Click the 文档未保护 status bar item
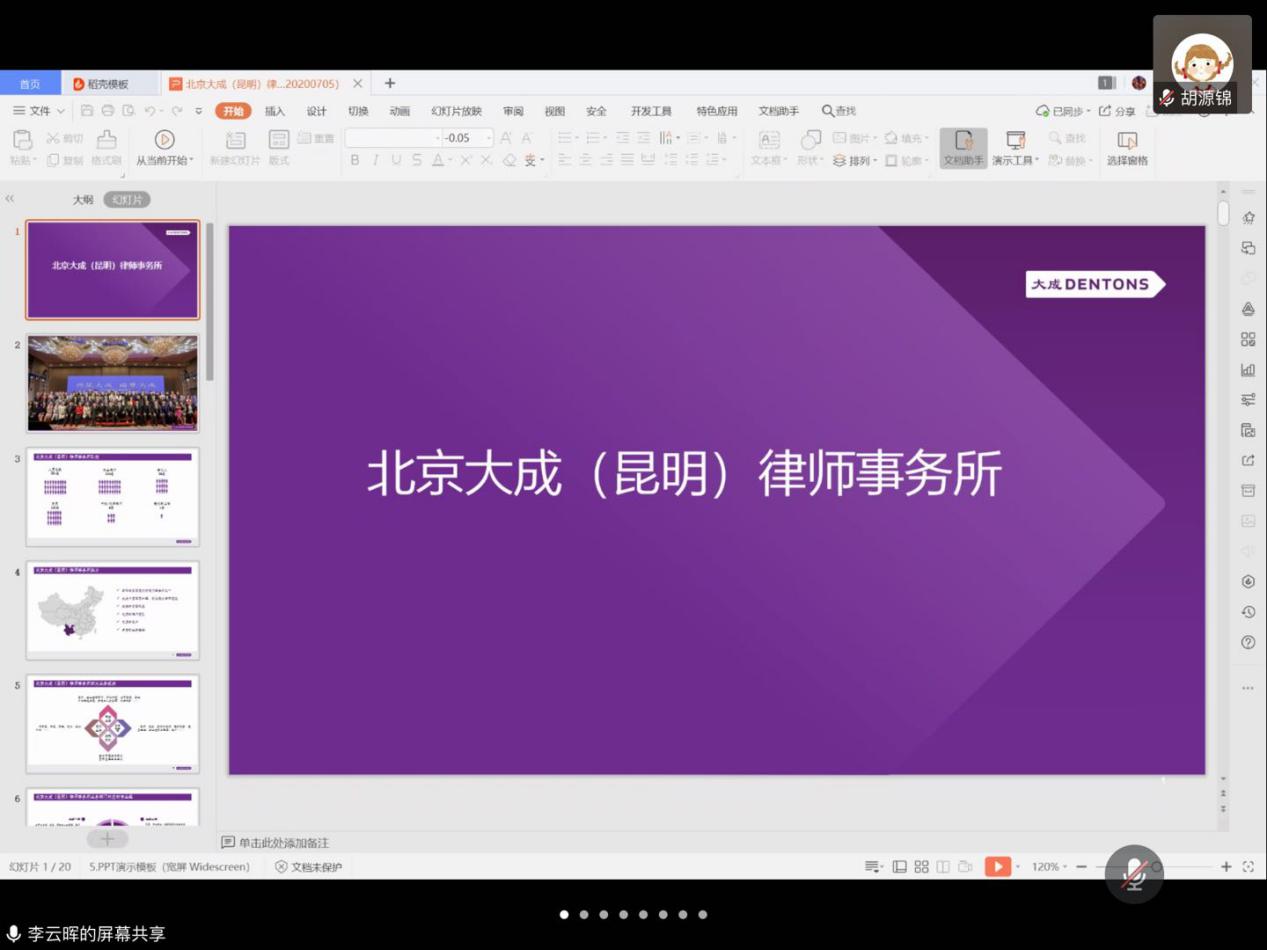1267x950 pixels. point(309,867)
